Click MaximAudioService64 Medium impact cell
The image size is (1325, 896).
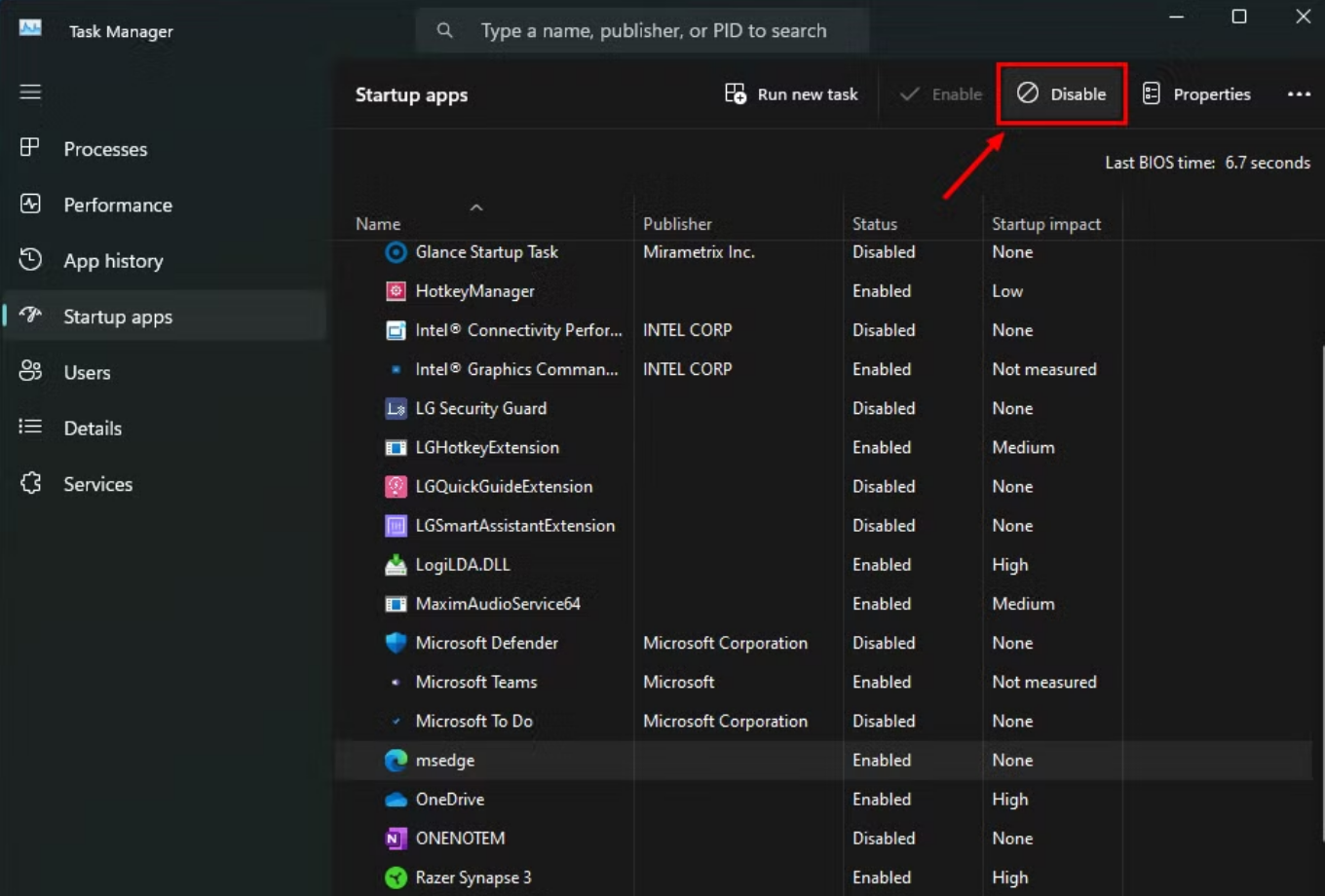(1023, 604)
